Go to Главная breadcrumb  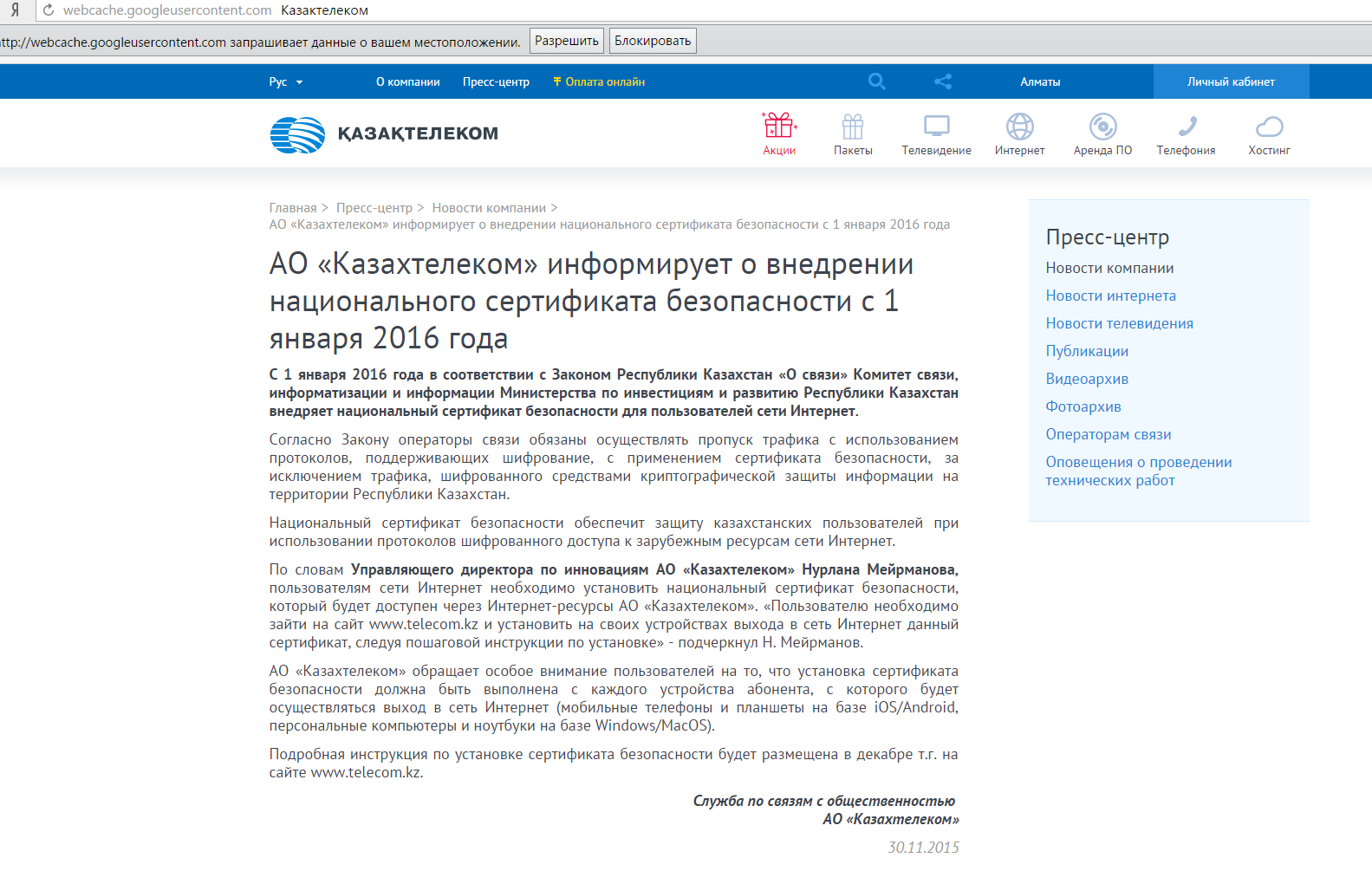(293, 208)
